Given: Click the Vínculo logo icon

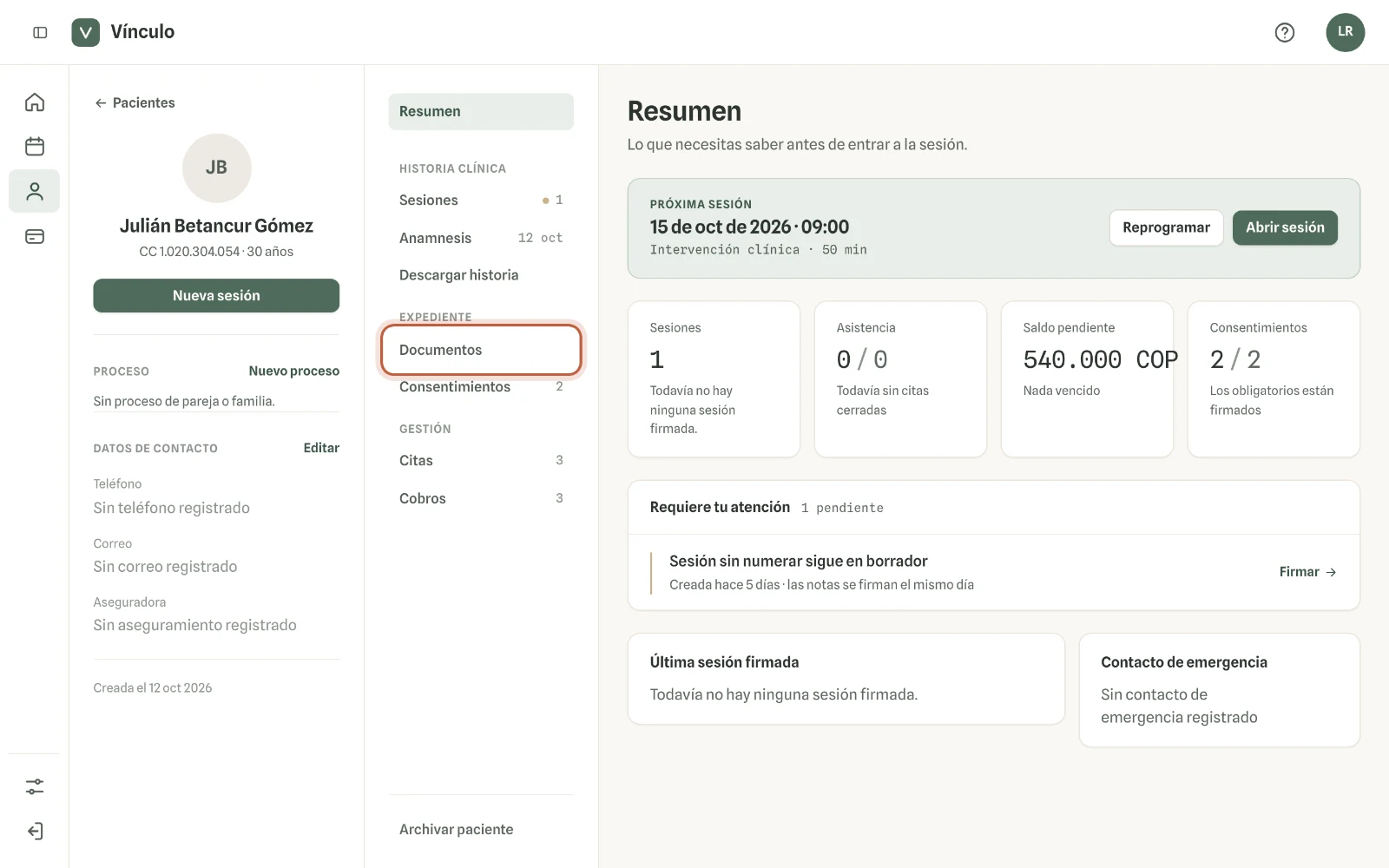Looking at the screenshot, I should (85, 32).
